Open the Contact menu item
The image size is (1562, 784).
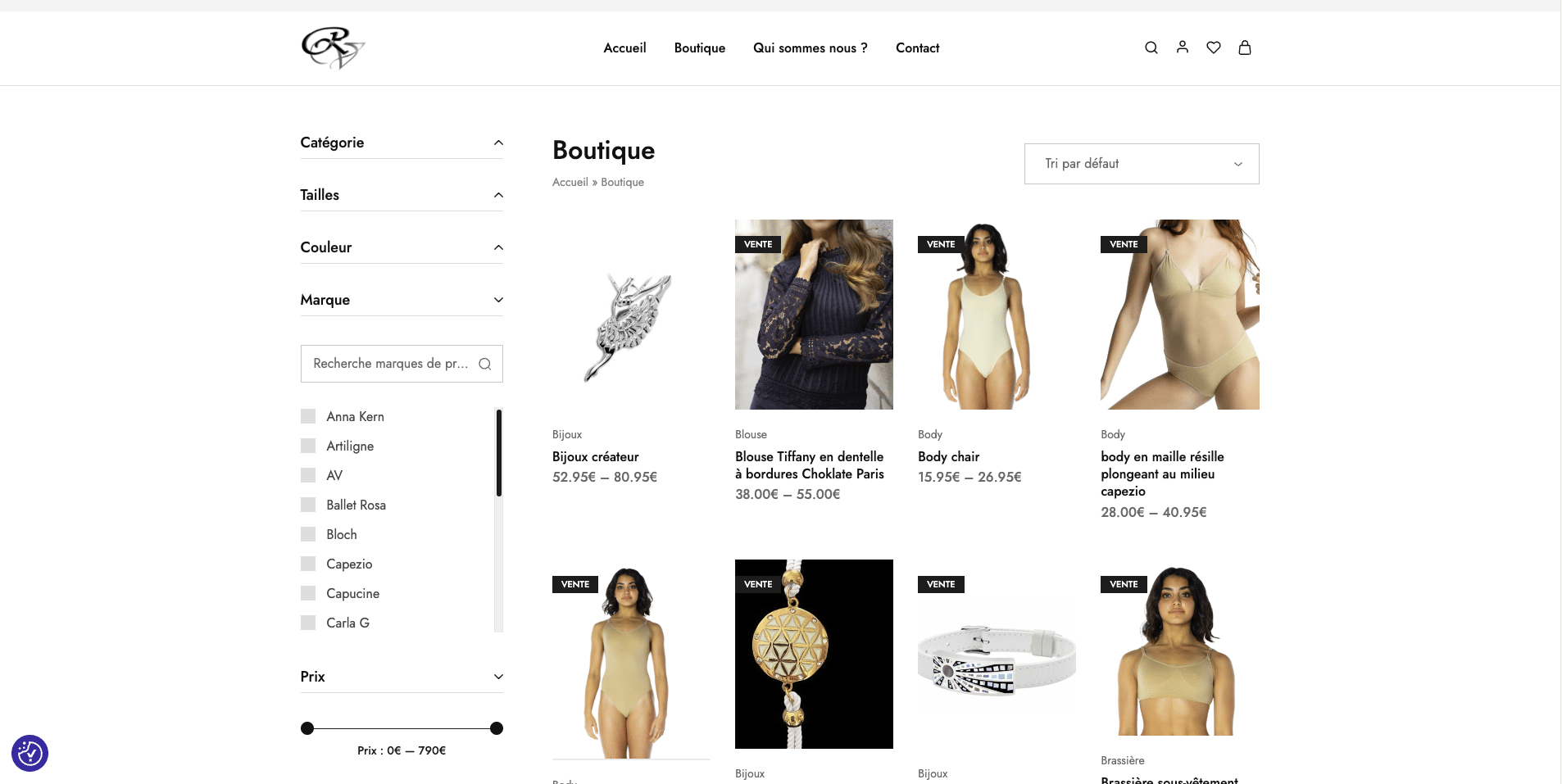[917, 48]
